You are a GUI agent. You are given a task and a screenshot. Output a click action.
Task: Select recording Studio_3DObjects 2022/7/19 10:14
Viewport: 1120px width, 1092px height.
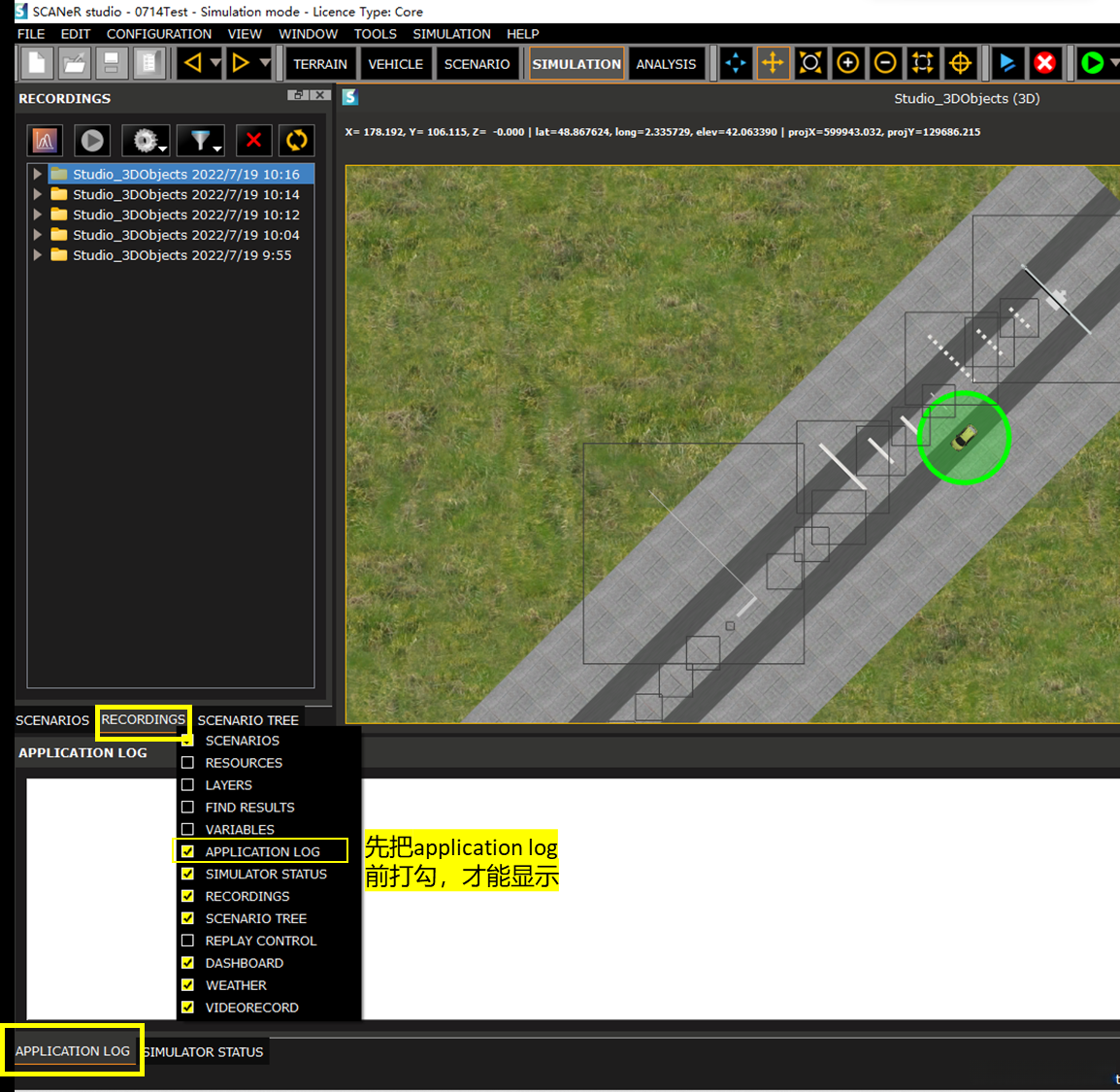tap(185, 194)
